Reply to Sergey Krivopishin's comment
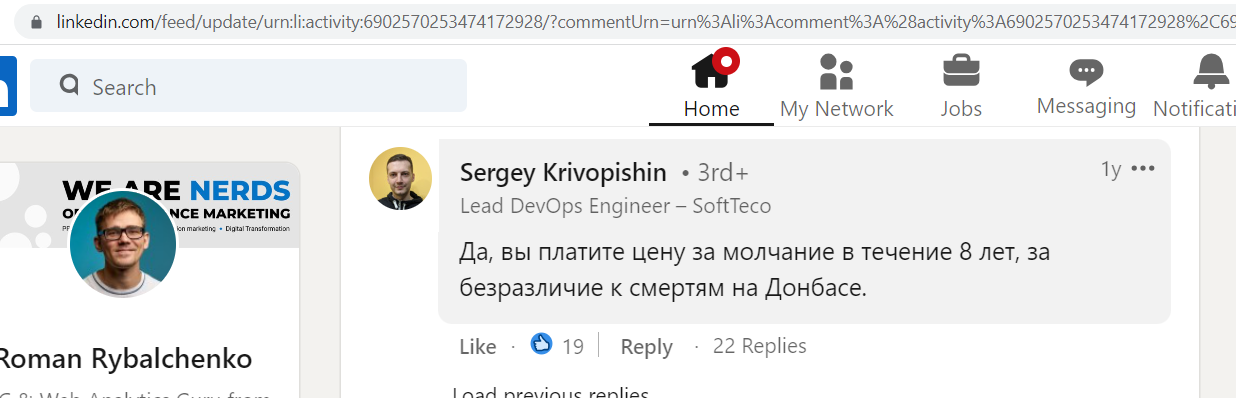This screenshot has height=398, width=1236. (646, 347)
